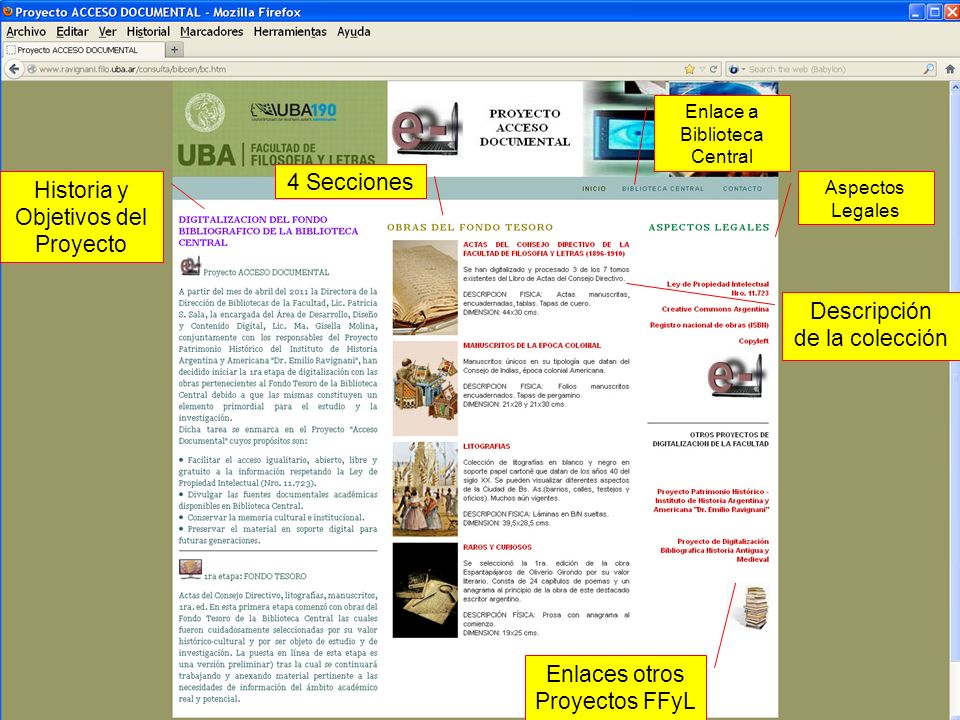The width and height of the screenshot is (960, 720).
Task: Click the UBA university seal emblem
Action: click(205, 112)
